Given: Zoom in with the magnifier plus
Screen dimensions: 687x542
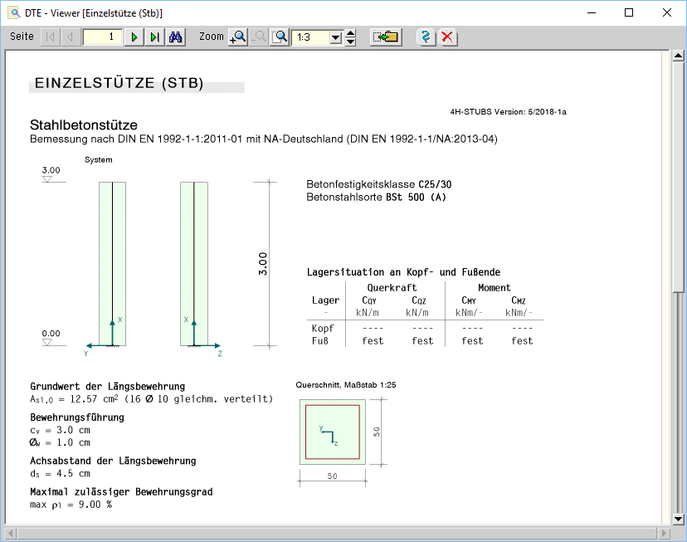Looking at the screenshot, I should [x=238, y=37].
